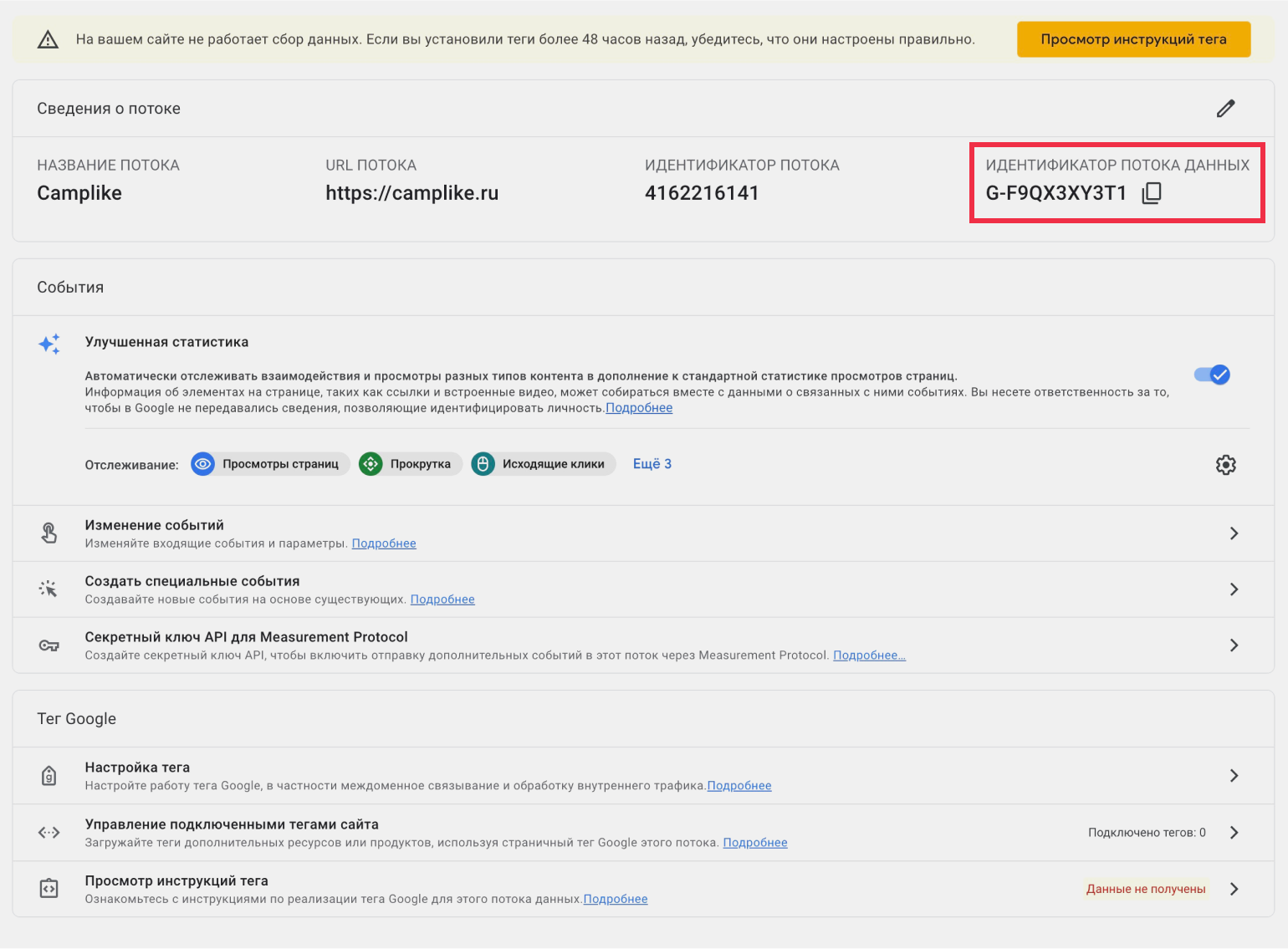Click Управление подключенными тегами сайта title
The height and width of the screenshot is (949, 1288).
click(x=232, y=824)
